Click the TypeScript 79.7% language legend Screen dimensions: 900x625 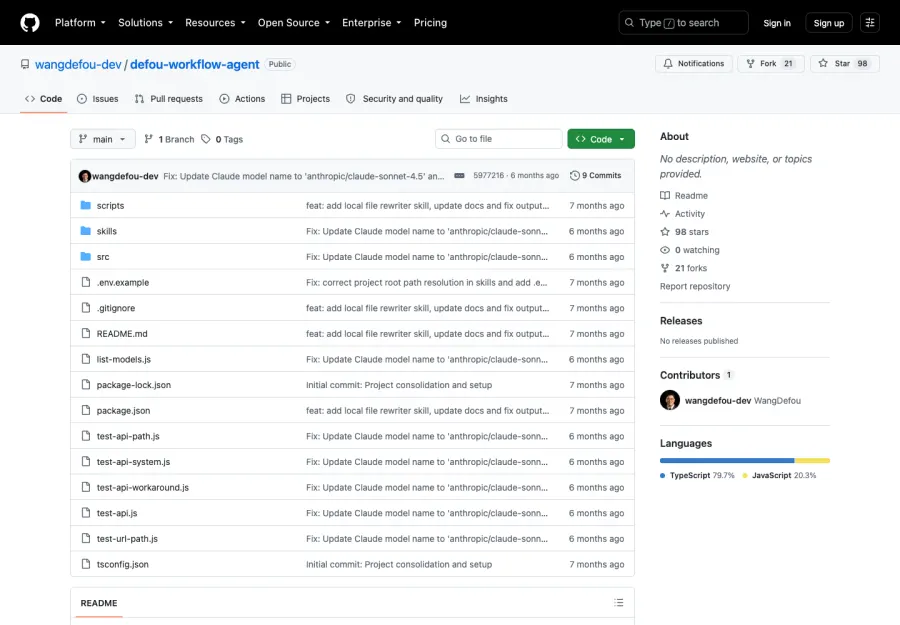point(697,475)
